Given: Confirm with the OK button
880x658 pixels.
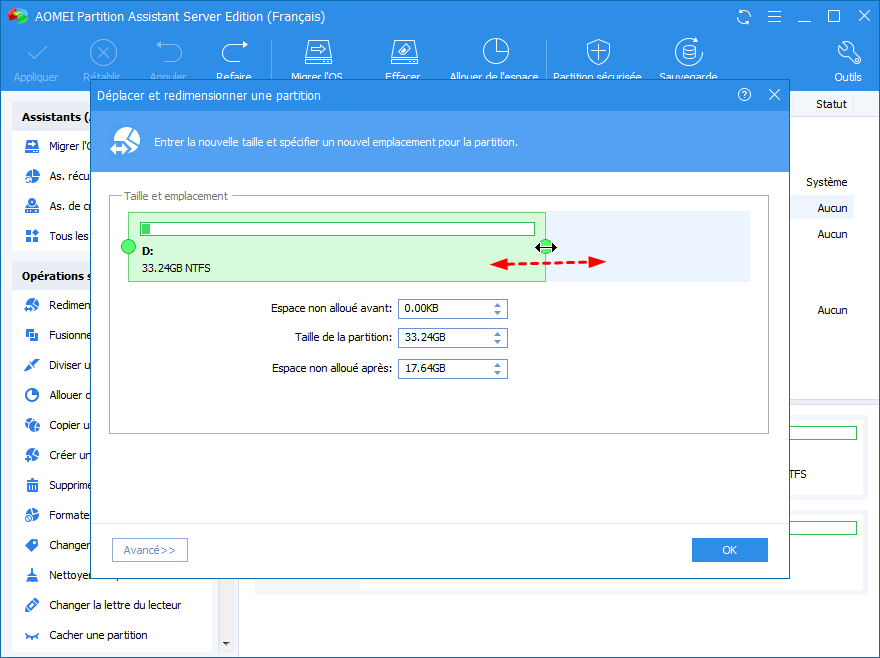Looking at the screenshot, I should pyautogui.click(x=730, y=550).
